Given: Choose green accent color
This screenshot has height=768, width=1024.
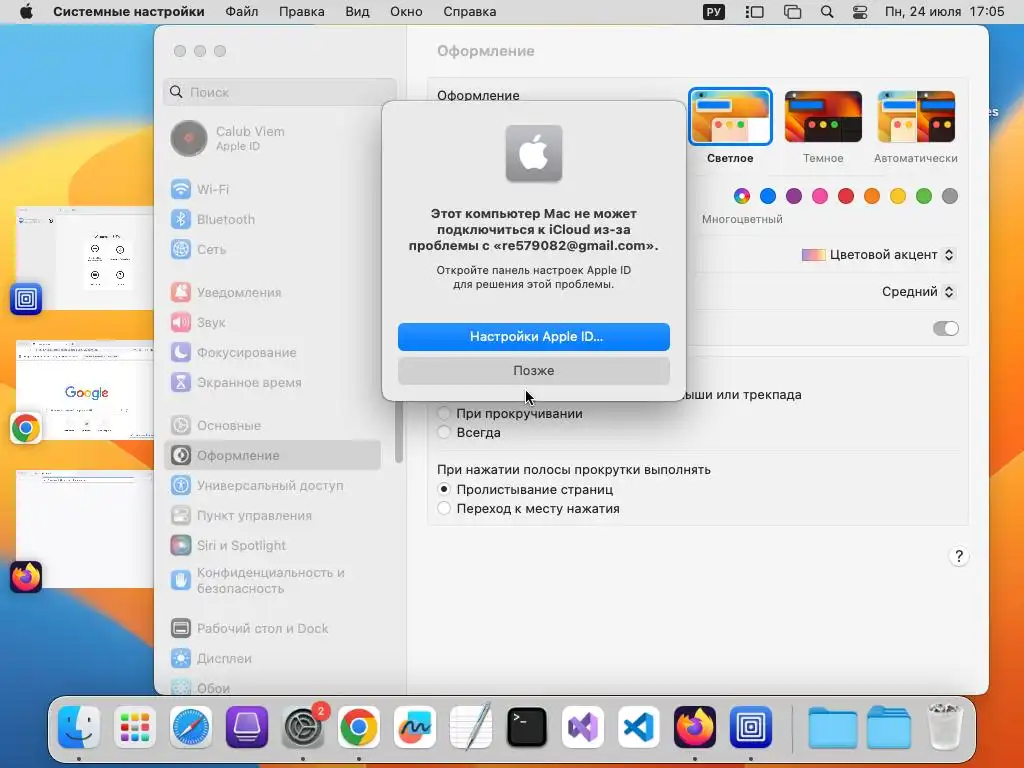Looking at the screenshot, I should click(x=923, y=196).
